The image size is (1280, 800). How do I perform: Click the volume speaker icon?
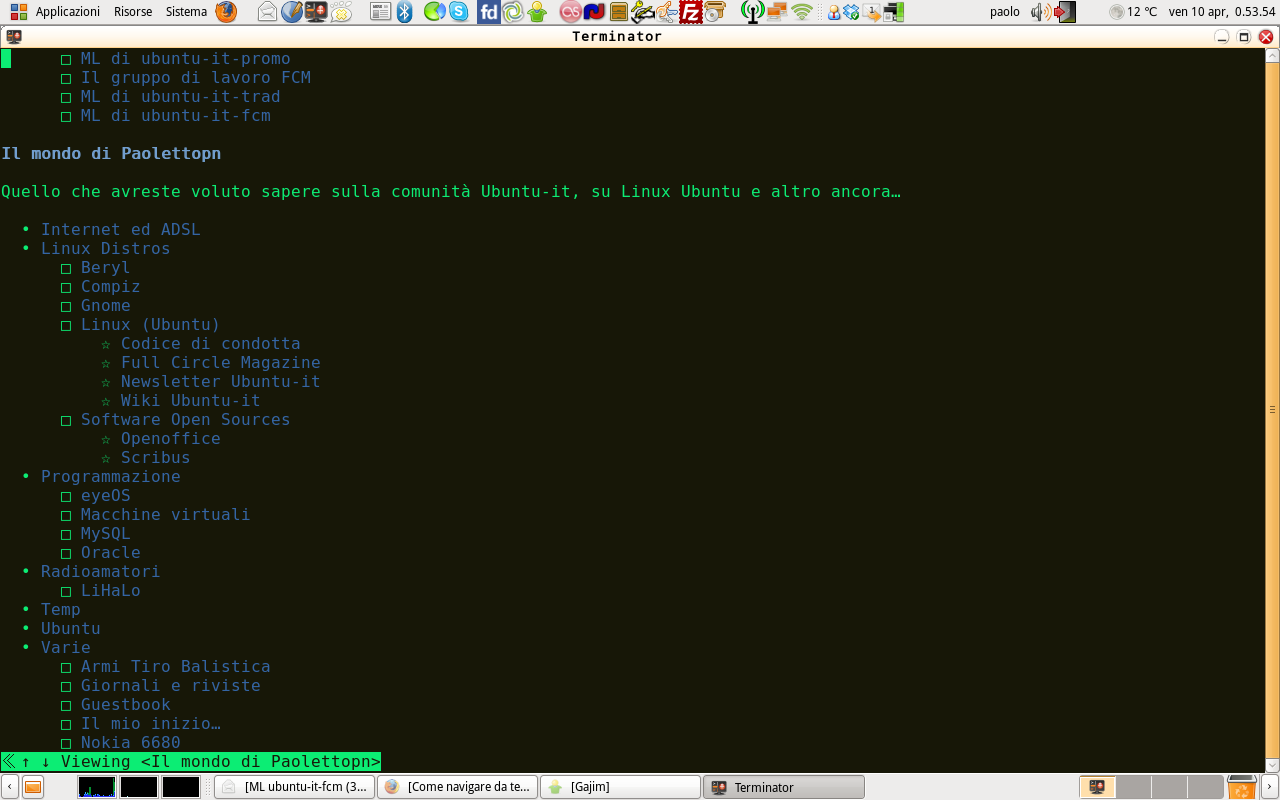[1040, 12]
